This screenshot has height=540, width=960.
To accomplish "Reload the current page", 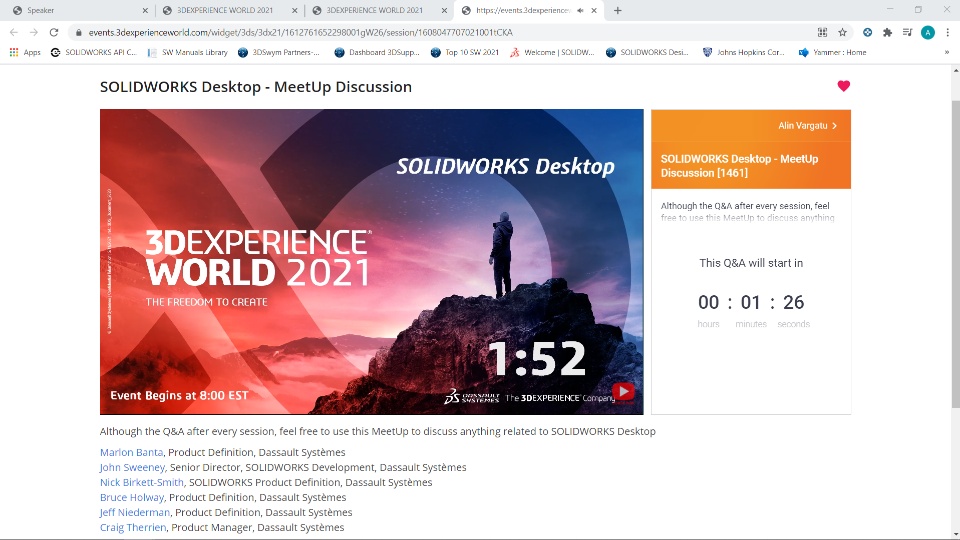I will click(x=54, y=32).
